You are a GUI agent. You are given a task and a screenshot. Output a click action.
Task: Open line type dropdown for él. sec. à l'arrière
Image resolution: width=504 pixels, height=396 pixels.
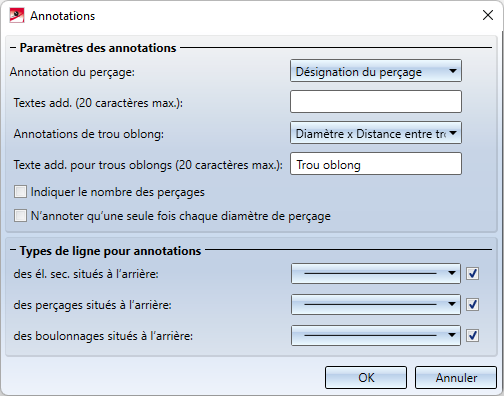376,274
